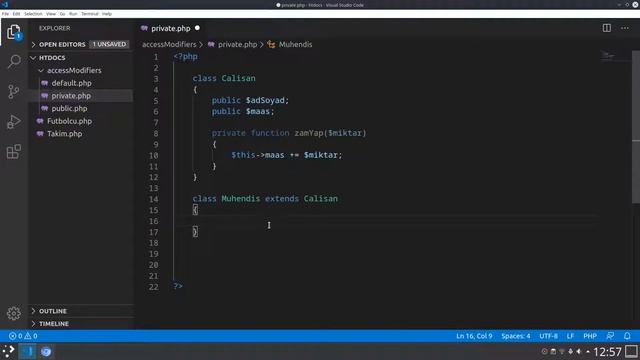Change the UTF-8 file encoding
Screen dimensions: 640x360
click(x=548, y=336)
